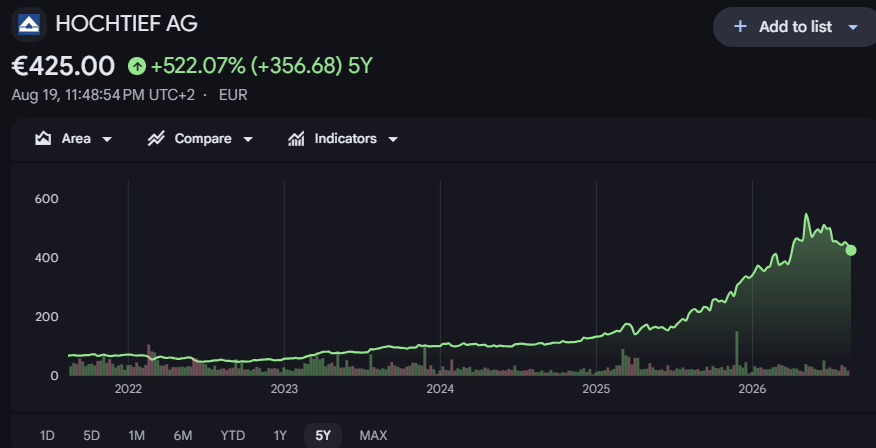This screenshot has height=448, width=876.
Task: Click the HOCHTIEF AG company logo icon
Action: coord(29,25)
